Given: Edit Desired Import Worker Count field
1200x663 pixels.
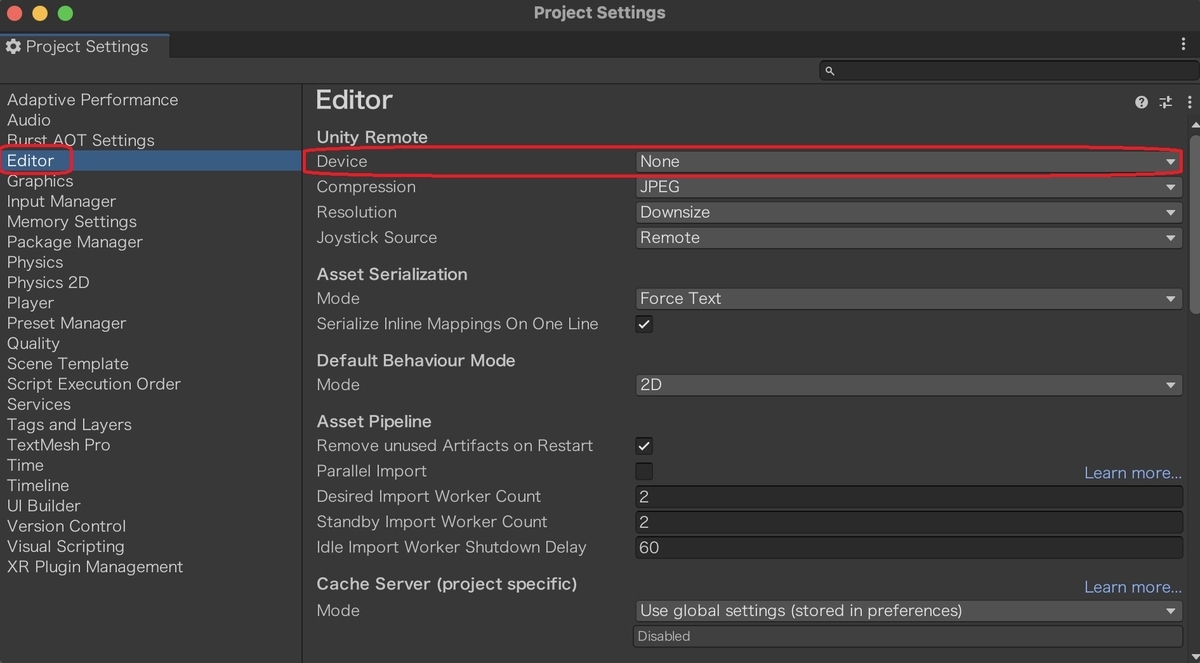Looking at the screenshot, I should pyautogui.click(x=909, y=497).
